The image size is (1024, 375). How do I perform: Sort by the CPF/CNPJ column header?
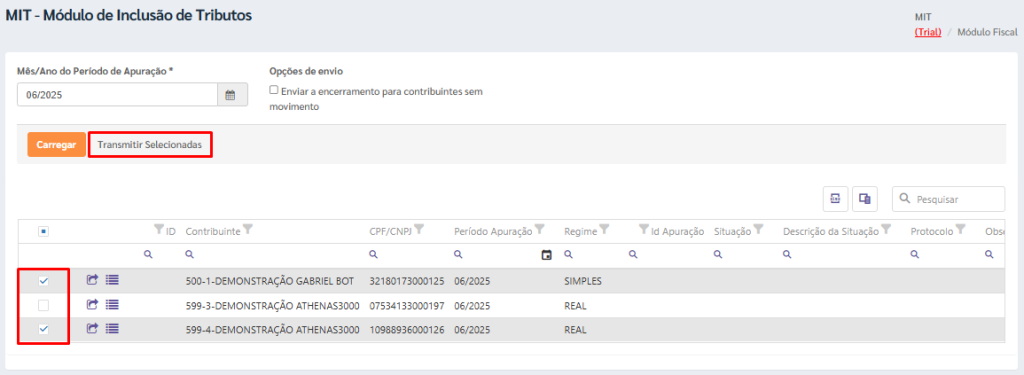pos(391,231)
